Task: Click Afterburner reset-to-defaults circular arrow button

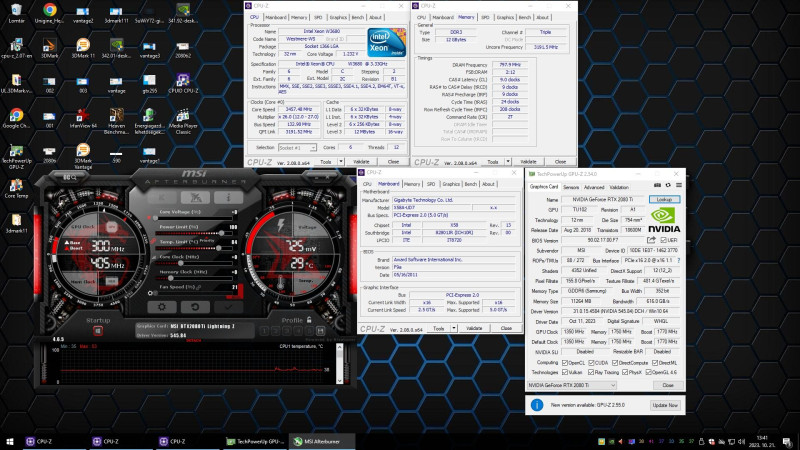Action: 195,307
